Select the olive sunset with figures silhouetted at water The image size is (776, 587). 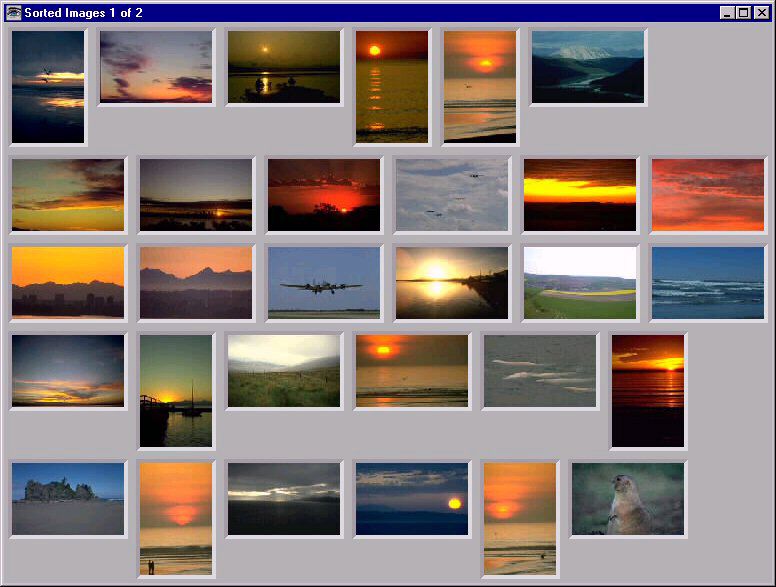coord(284,67)
